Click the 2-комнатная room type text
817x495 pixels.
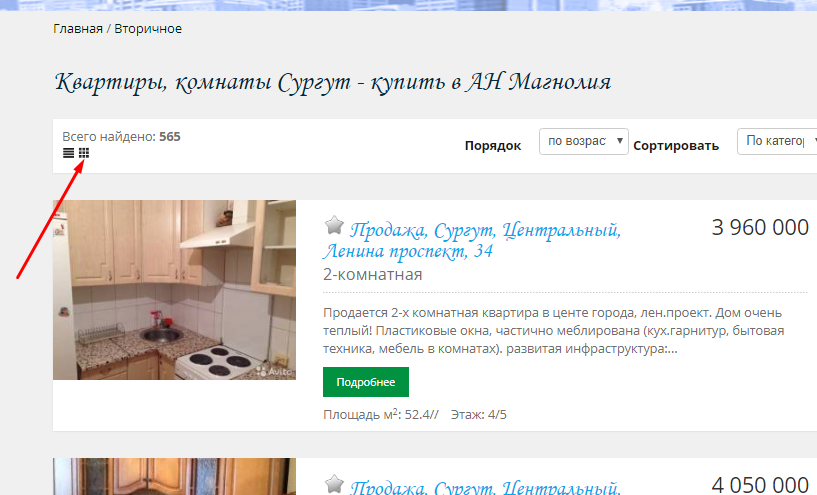tap(373, 275)
